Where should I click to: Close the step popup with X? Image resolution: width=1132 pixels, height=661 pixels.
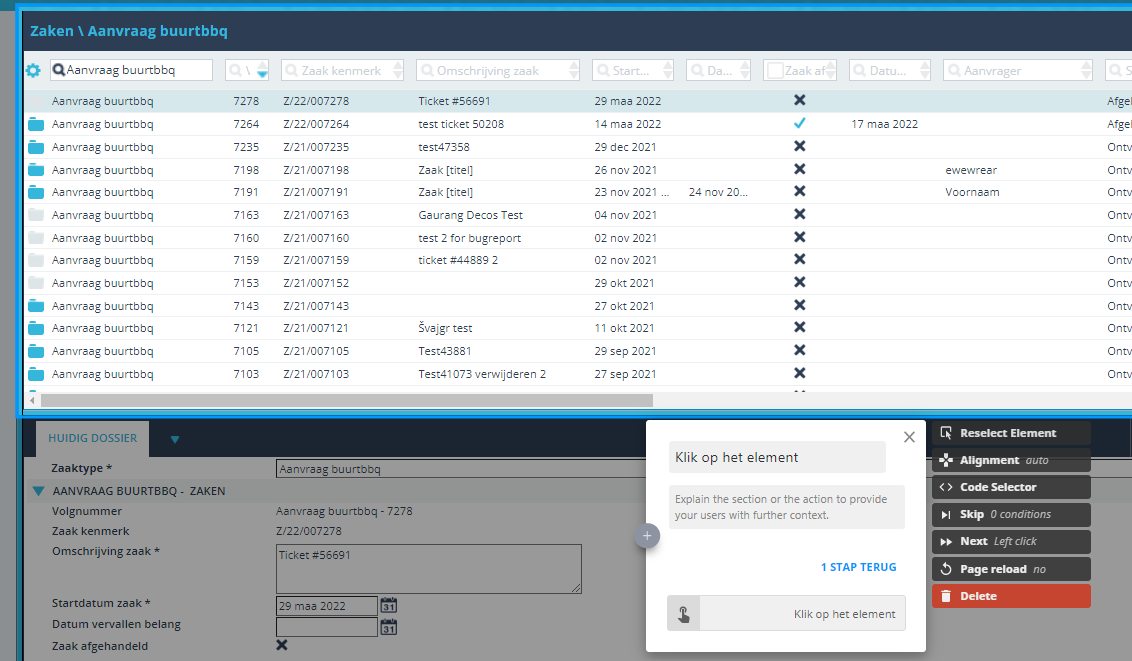[908, 437]
